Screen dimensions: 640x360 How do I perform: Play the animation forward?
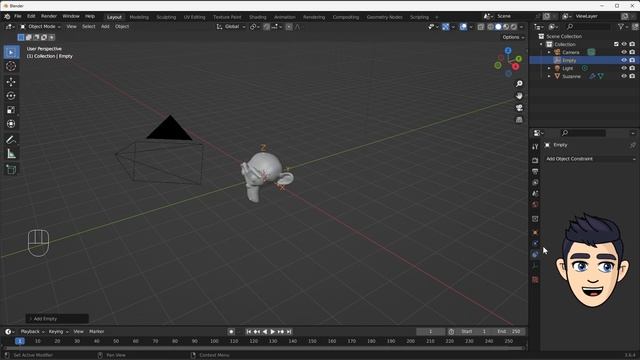[x=273, y=332]
